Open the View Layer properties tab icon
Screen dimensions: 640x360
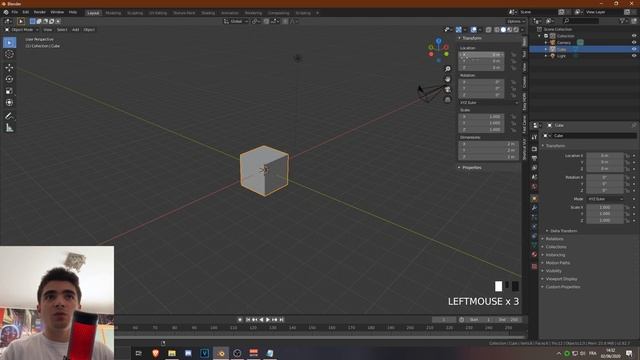coord(534,168)
